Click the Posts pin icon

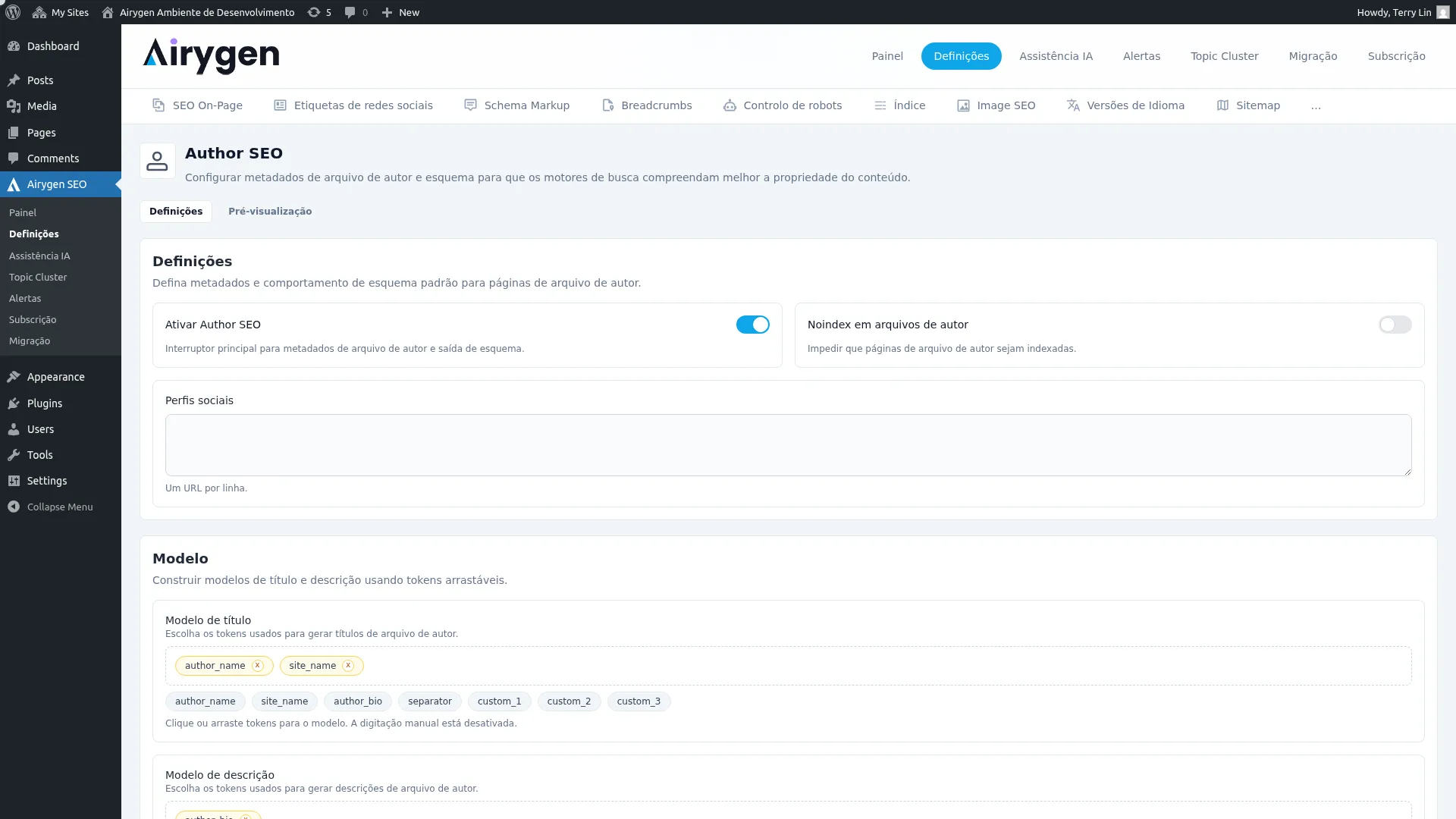(x=14, y=80)
